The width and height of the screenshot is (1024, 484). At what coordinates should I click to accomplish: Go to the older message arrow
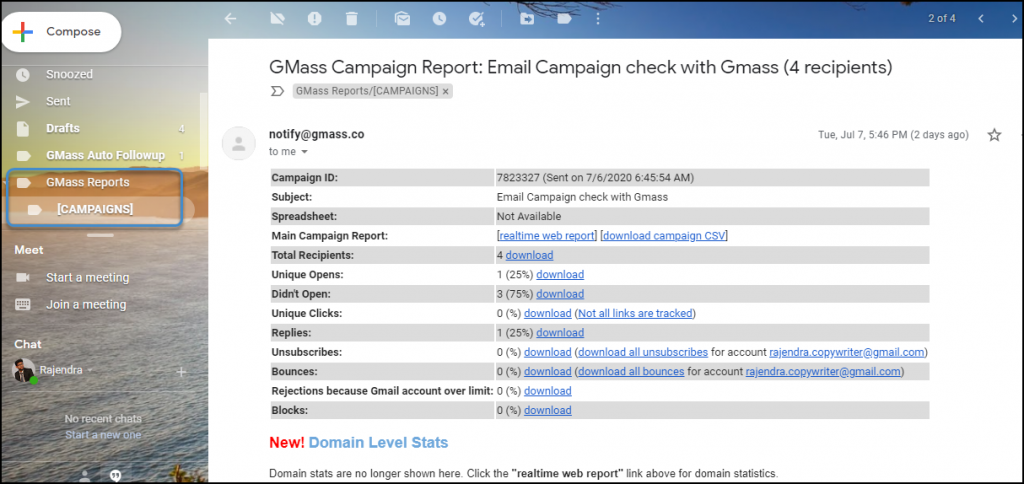point(1014,18)
